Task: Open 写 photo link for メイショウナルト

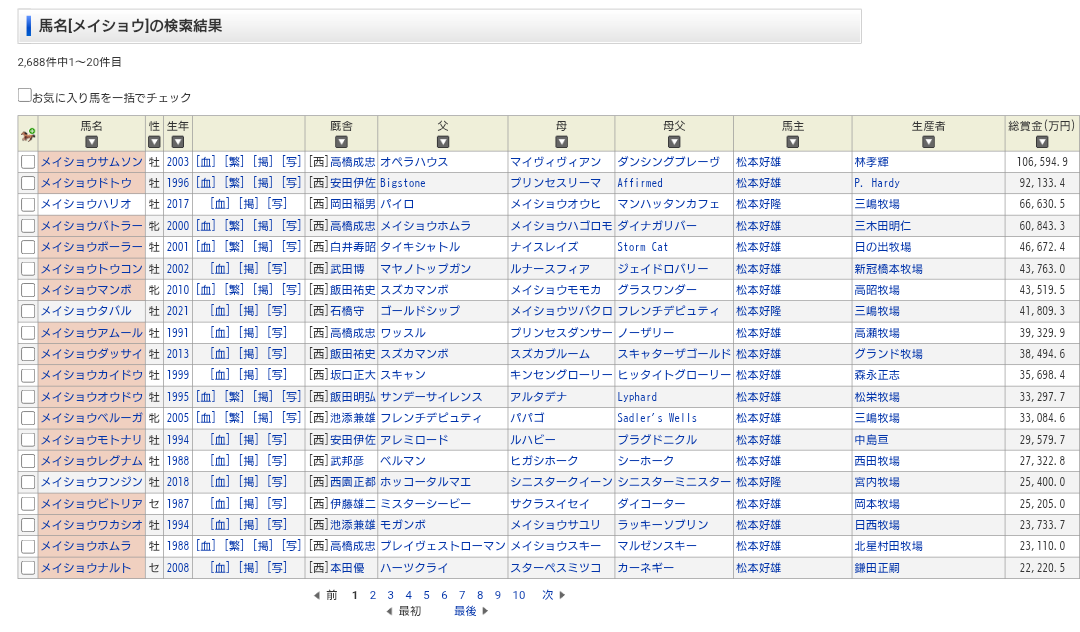Action: pos(277,568)
